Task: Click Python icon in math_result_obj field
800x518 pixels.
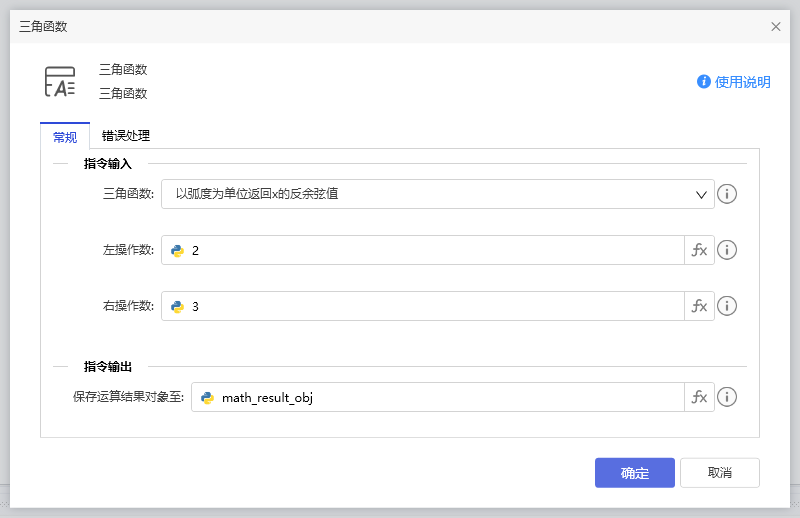Action: (208, 397)
